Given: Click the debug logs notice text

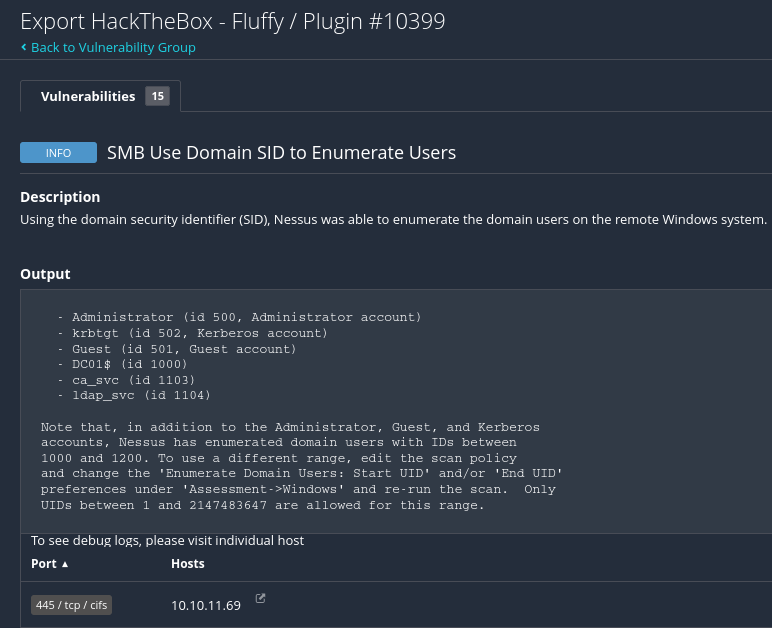Looking at the screenshot, I should coord(167,540).
